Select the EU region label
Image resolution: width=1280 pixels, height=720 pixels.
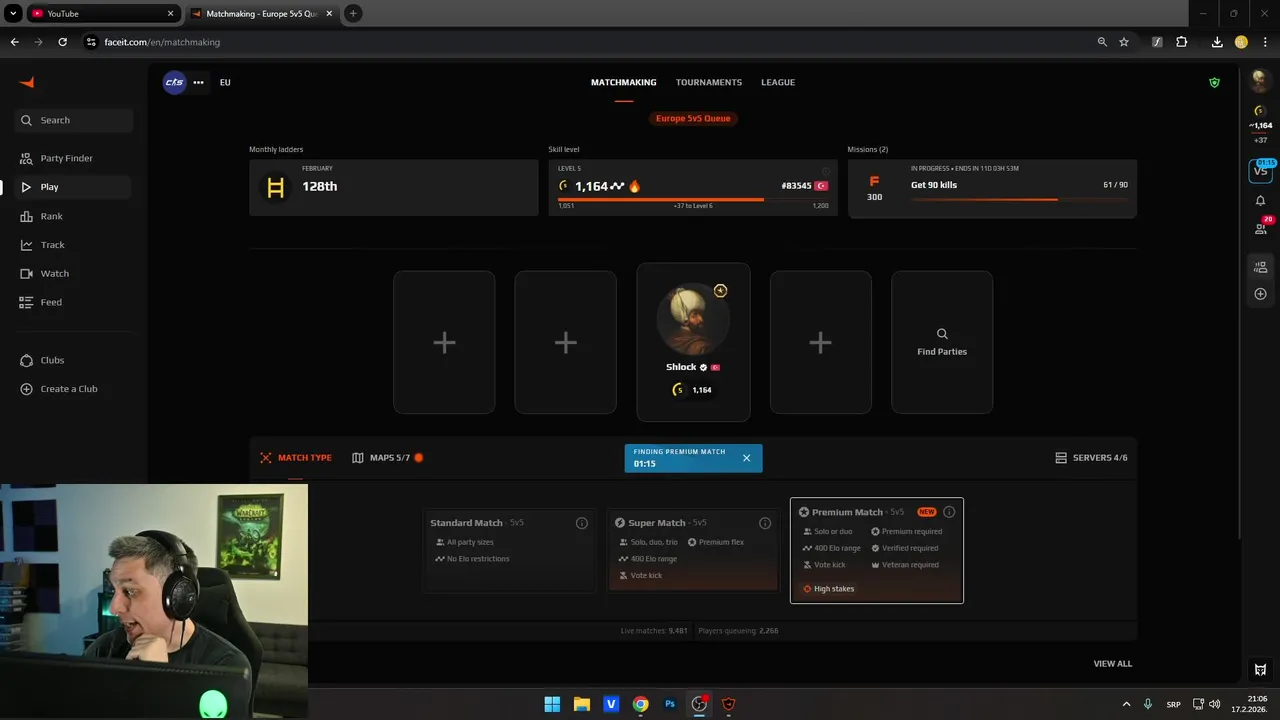[225, 82]
